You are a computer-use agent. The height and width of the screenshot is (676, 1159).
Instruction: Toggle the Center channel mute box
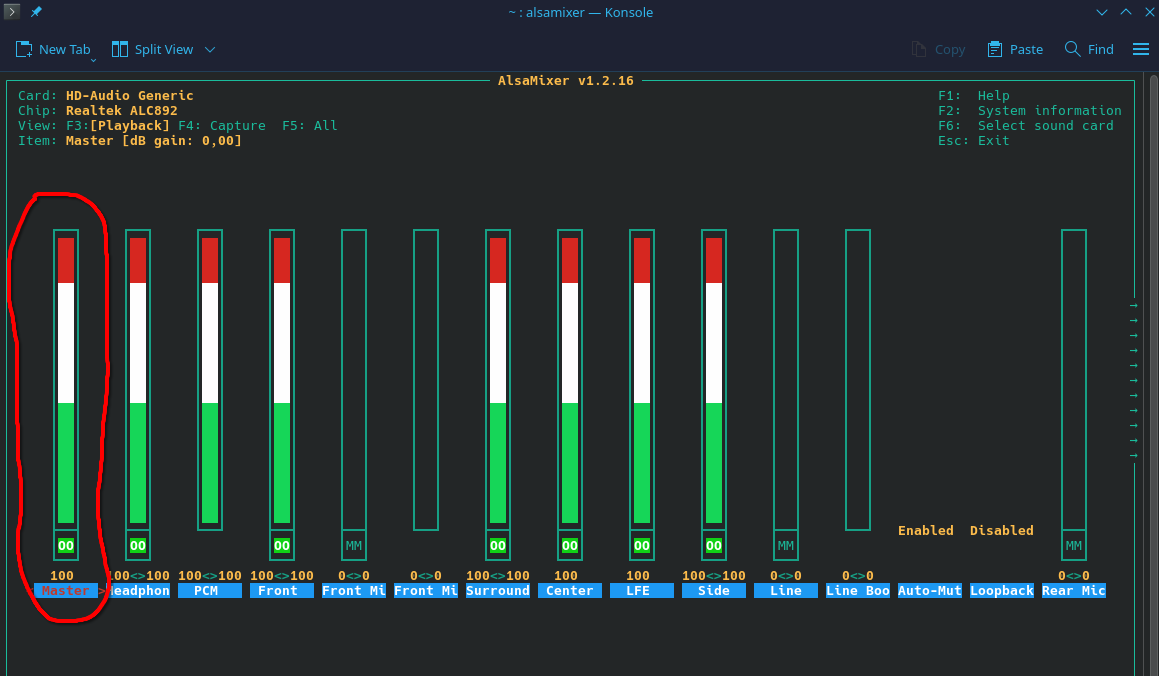[570, 546]
